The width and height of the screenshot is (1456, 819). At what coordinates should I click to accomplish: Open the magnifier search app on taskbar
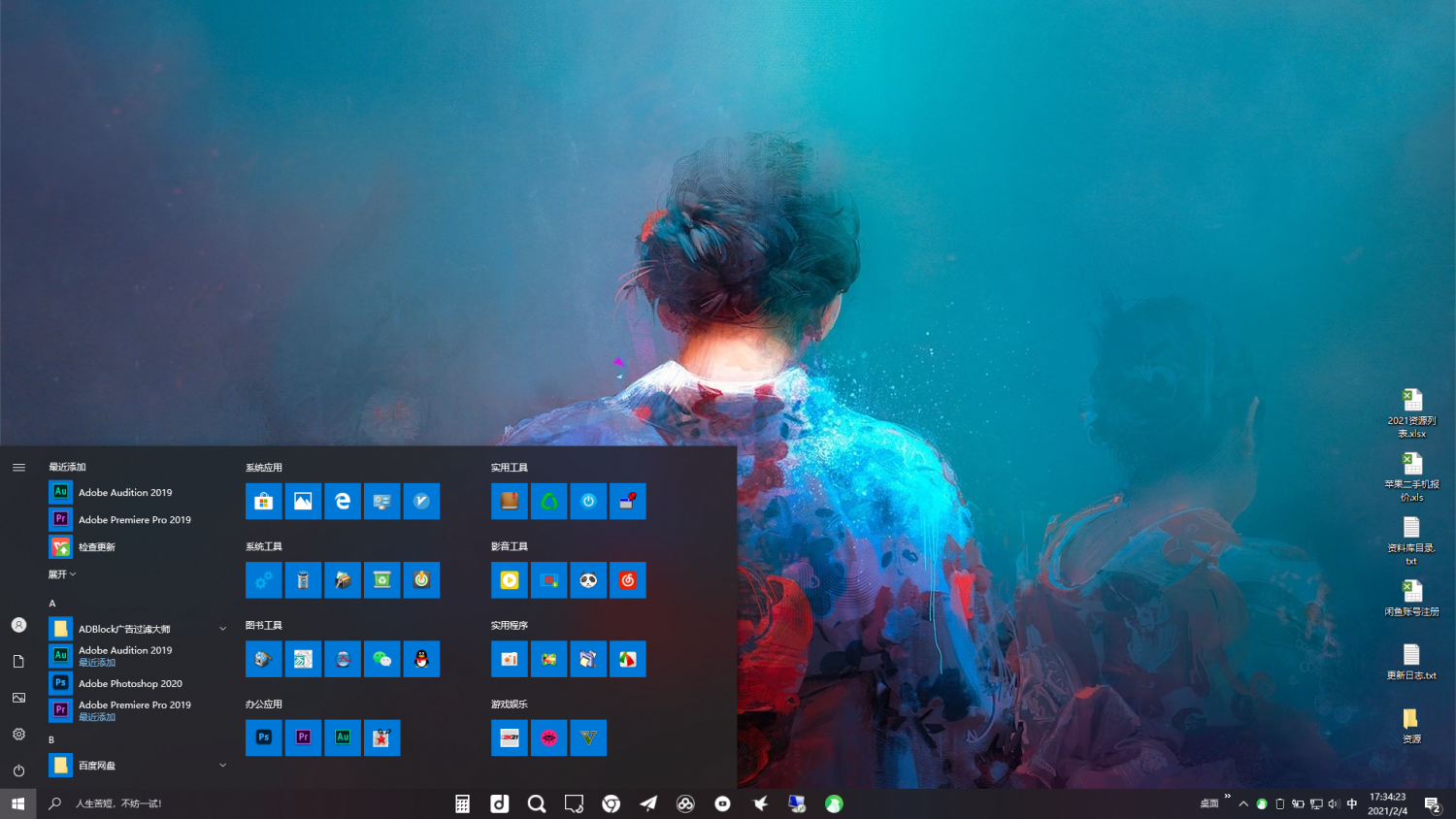click(x=536, y=803)
